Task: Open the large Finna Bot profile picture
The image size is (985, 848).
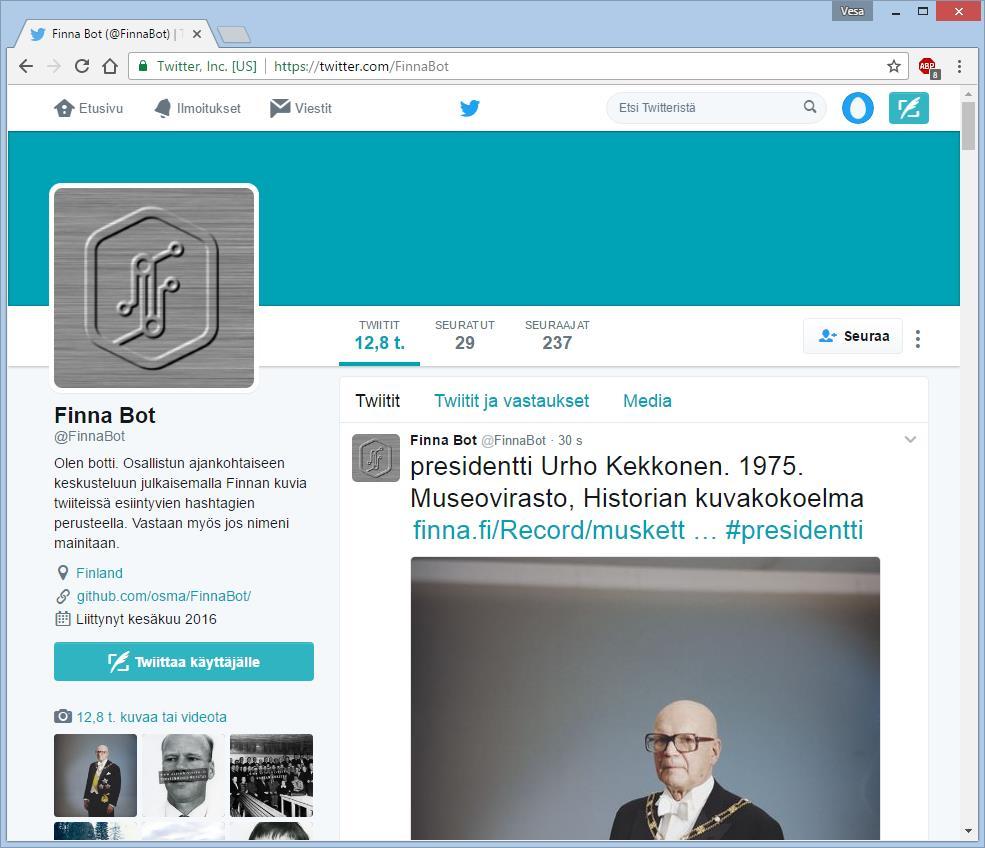Action: tap(154, 288)
